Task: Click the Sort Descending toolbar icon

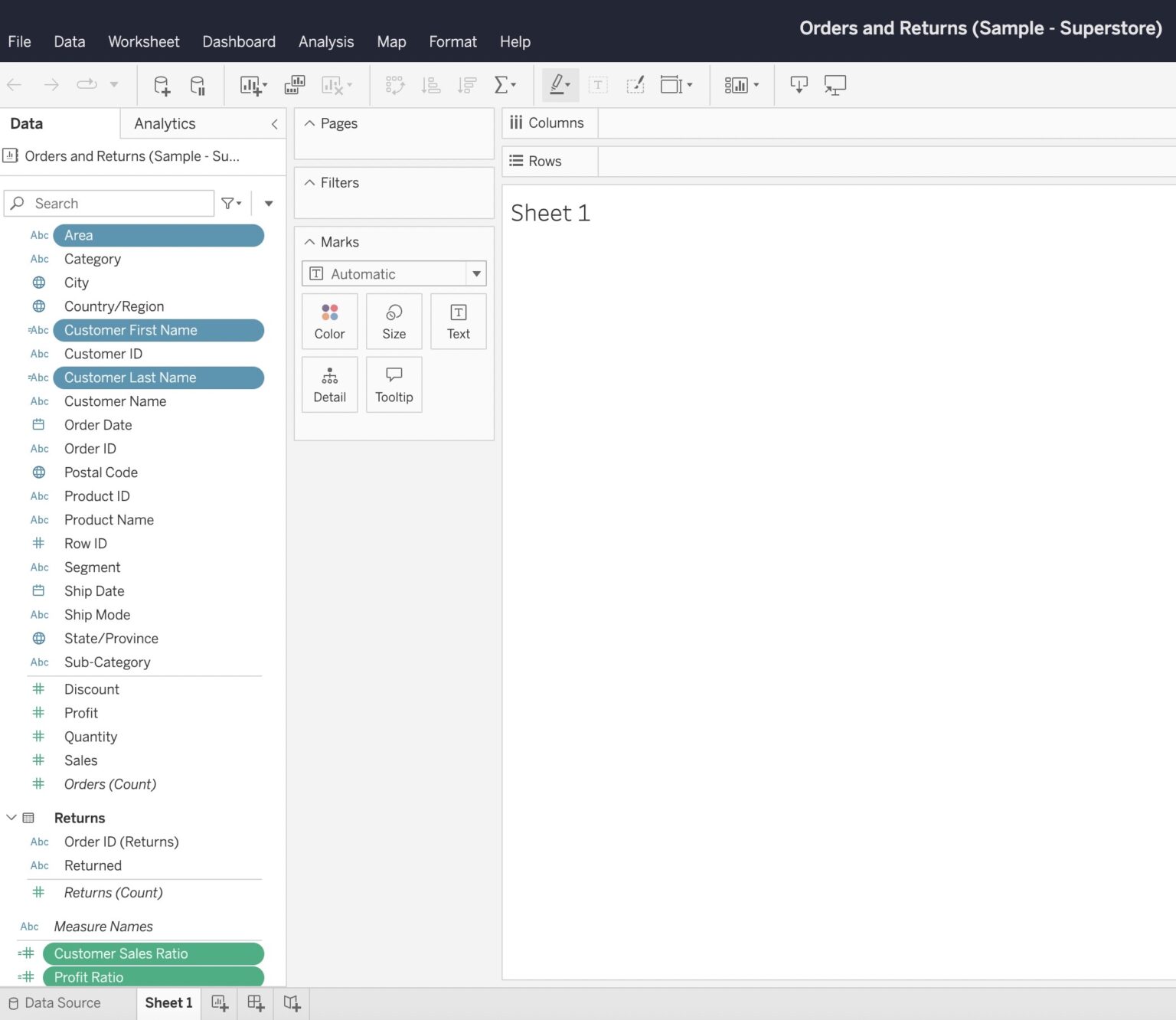Action: pos(466,85)
